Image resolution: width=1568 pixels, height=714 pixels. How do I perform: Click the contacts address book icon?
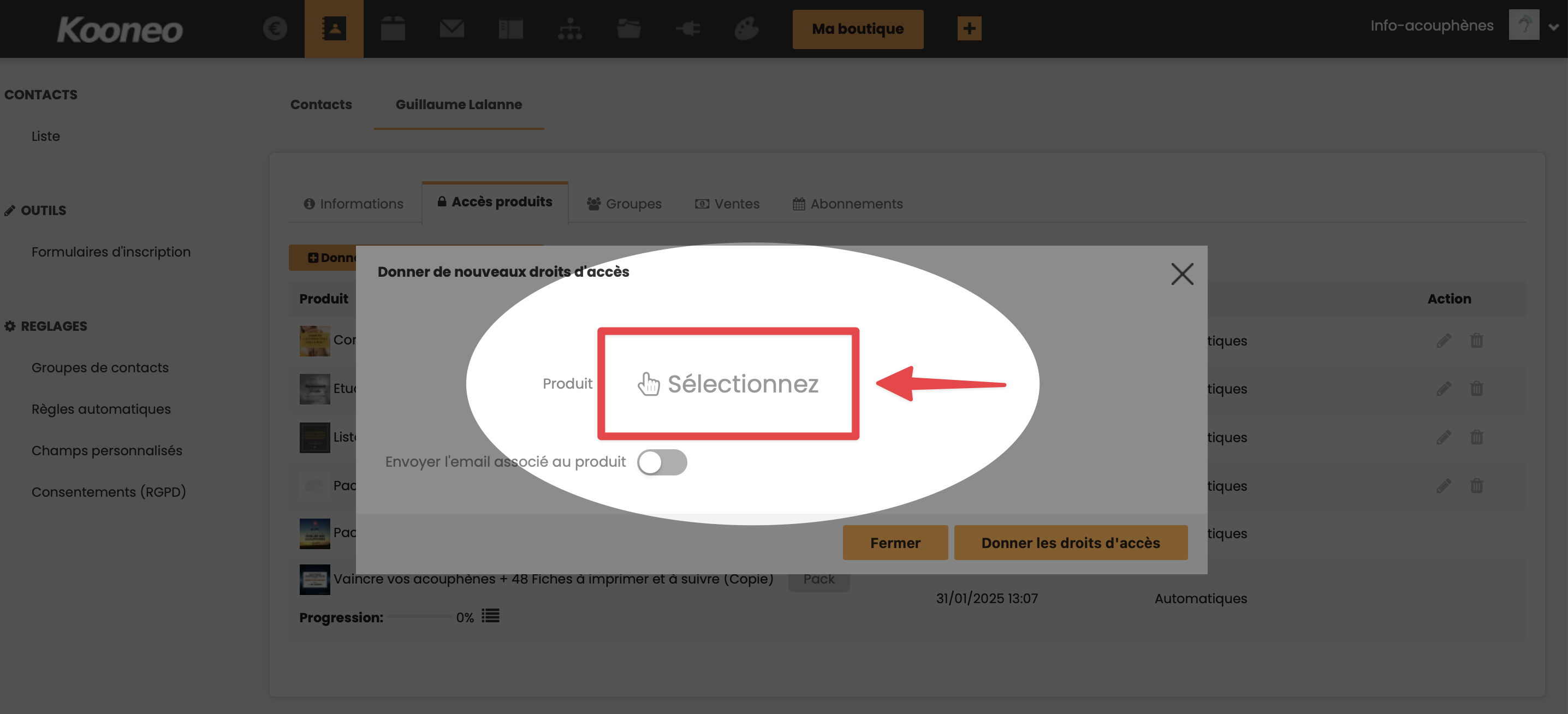pos(334,28)
